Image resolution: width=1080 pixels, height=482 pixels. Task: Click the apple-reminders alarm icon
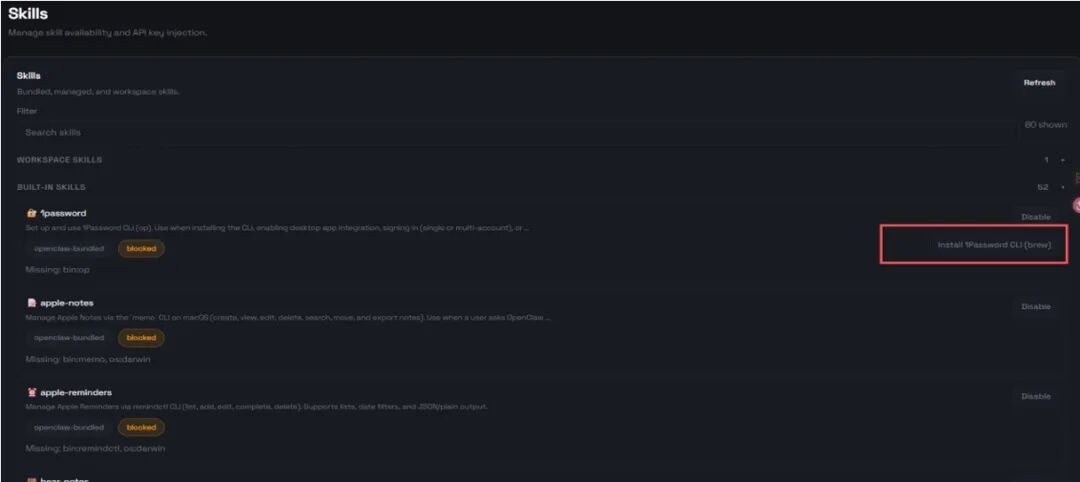click(32, 392)
